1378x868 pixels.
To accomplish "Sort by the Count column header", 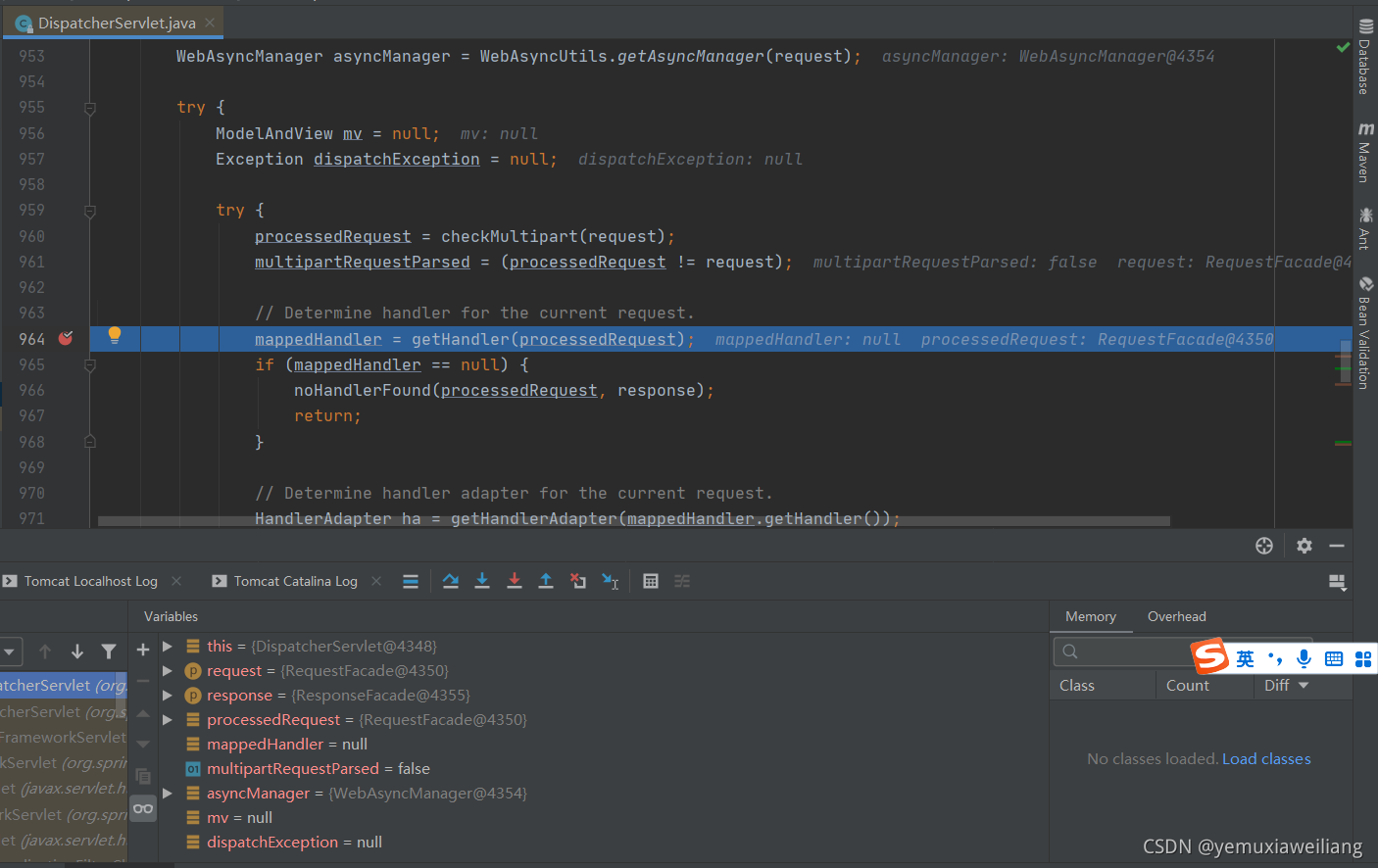I will (1205, 686).
